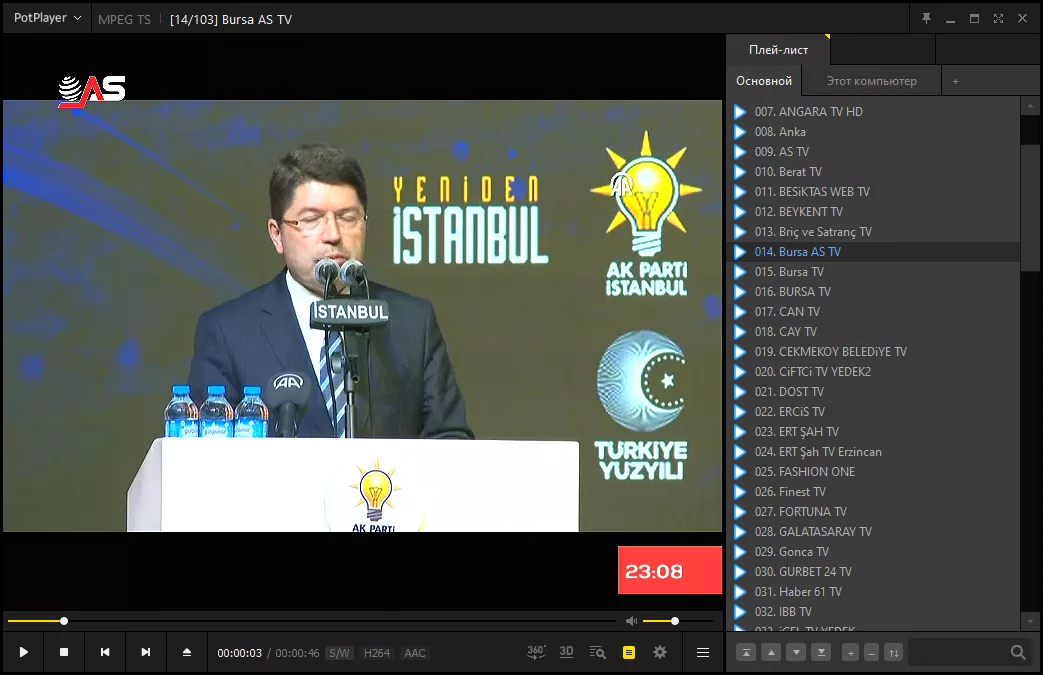
Task: Move selected playlist item to top
Action: coord(746,653)
